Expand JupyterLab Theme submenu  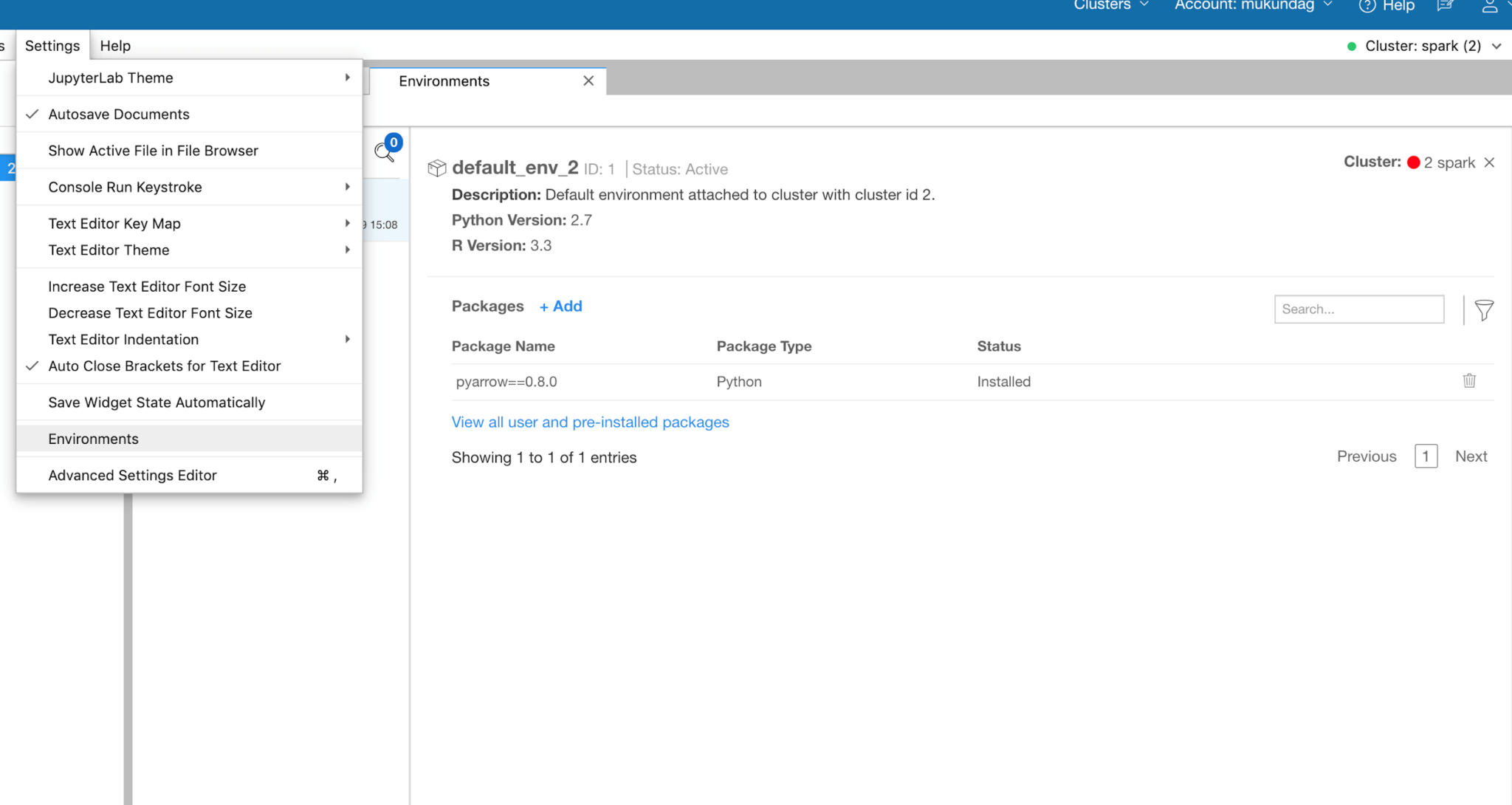pos(190,78)
